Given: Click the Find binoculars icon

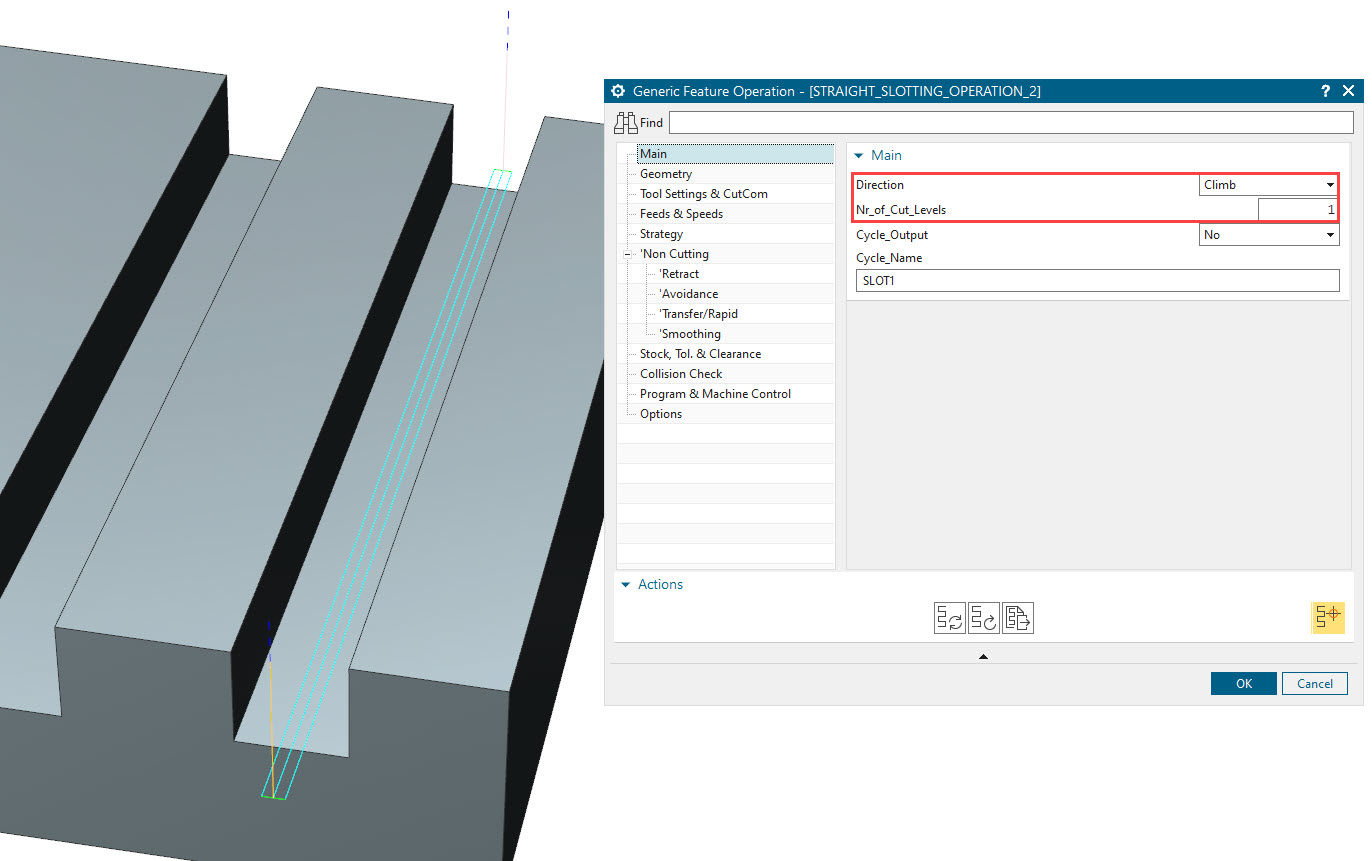Looking at the screenshot, I should [x=625, y=122].
